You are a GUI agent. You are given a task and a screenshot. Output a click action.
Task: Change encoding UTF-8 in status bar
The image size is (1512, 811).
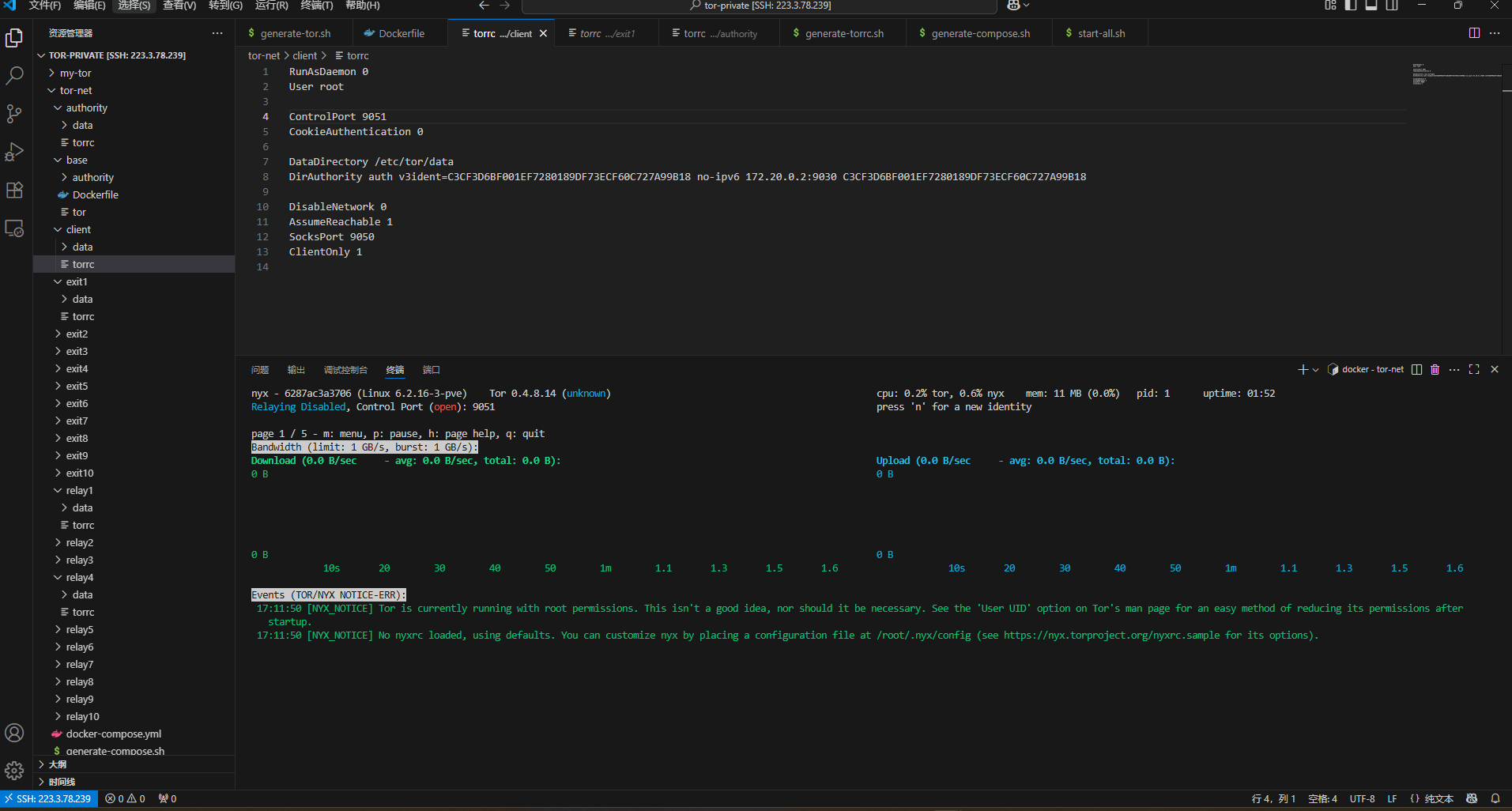tap(1362, 798)
